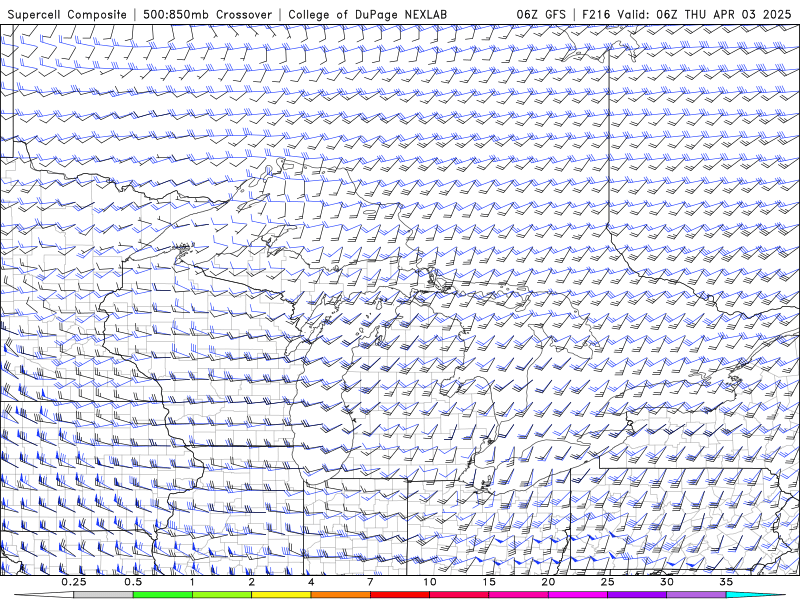
Task: Click the "Supercell Composite" title text
Action: pyautogui.click(x=67, y=15)
